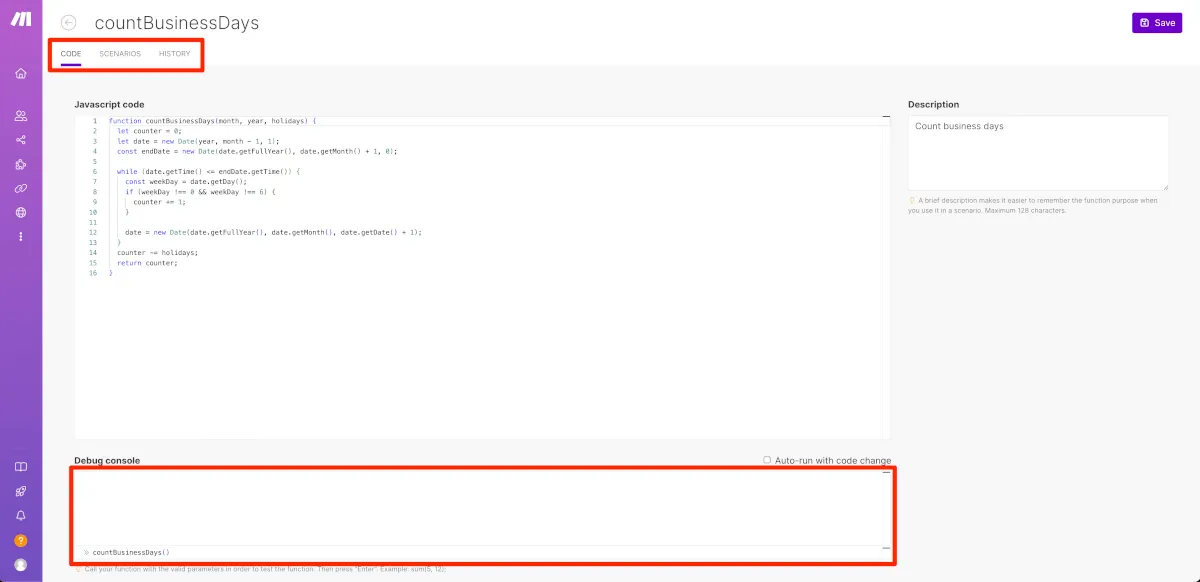This screenshot has width=1200, height=582.
Task: Switch to the History tab
Action: (x=174, y=54)
